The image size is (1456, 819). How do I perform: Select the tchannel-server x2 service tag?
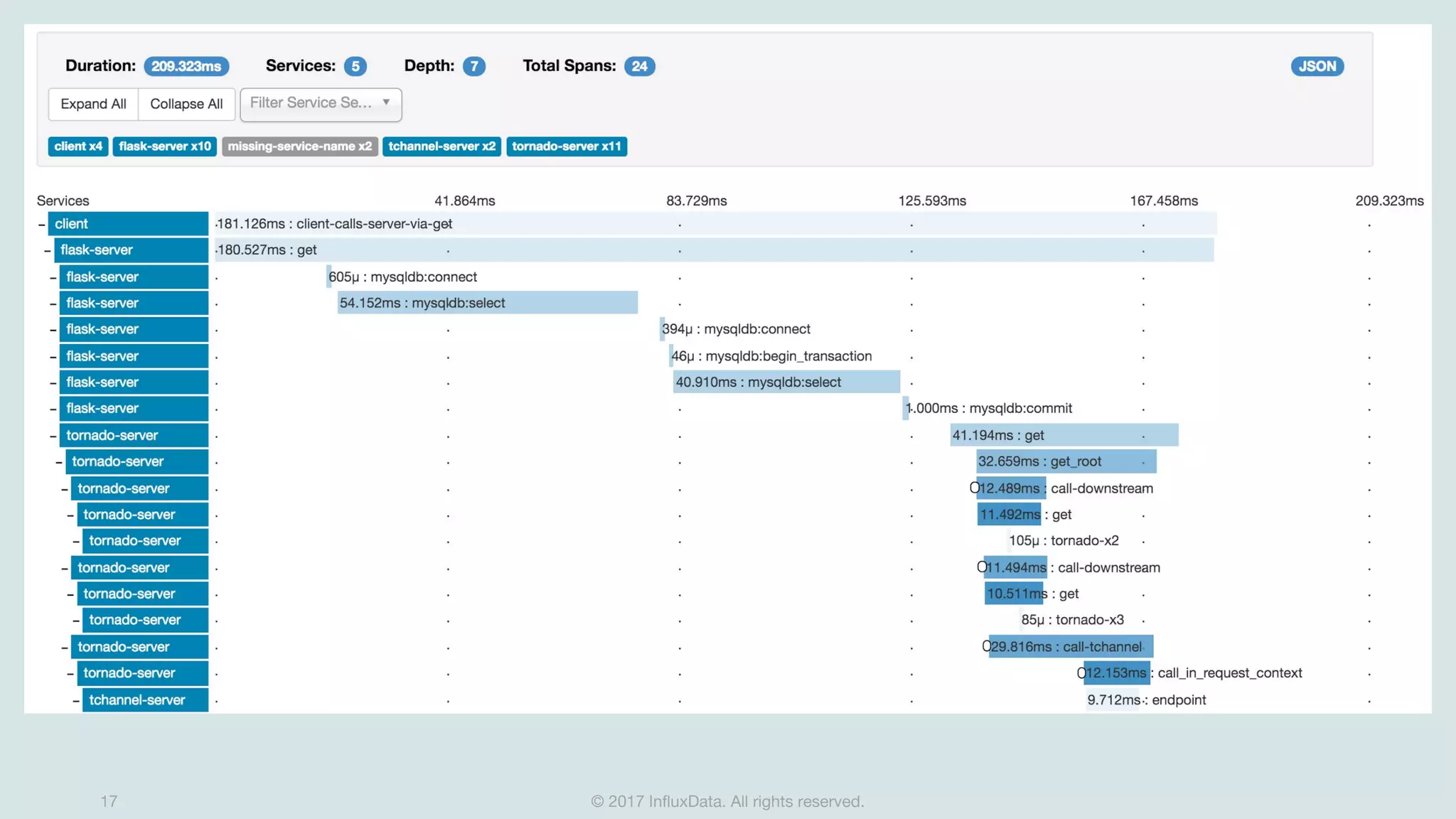[x=441, y=146]
